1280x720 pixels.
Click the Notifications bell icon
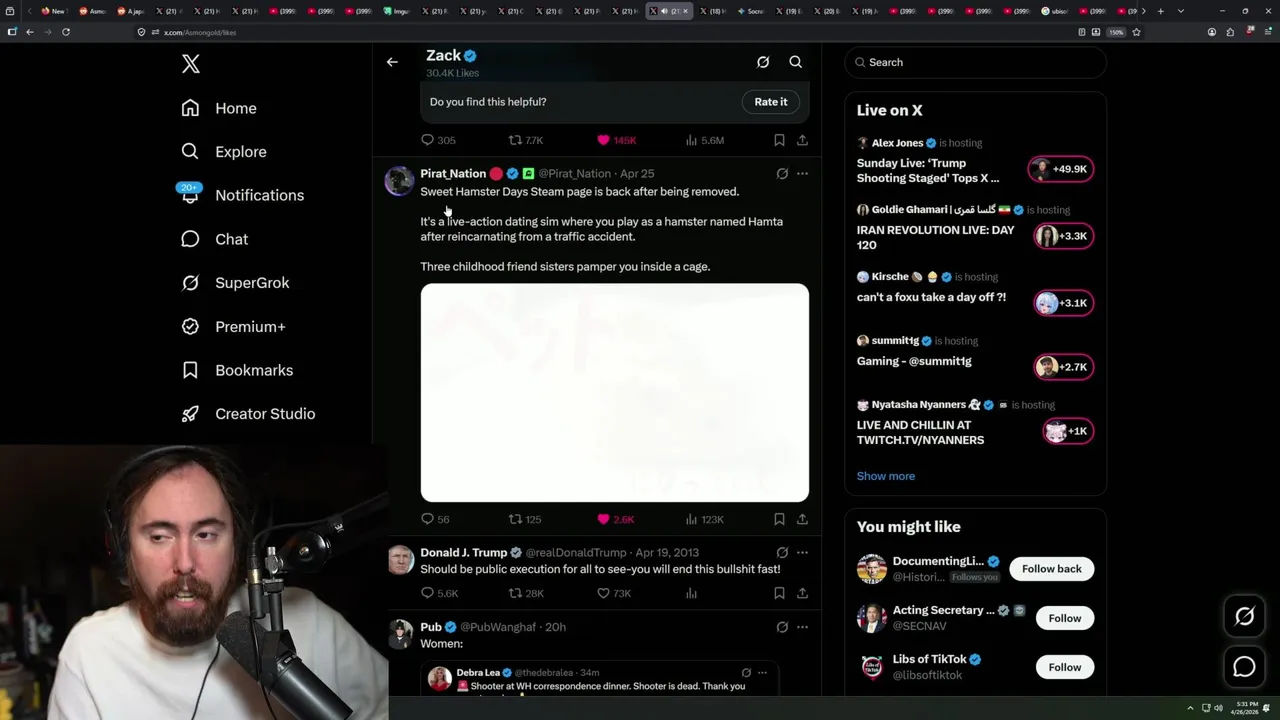(190, 196)
